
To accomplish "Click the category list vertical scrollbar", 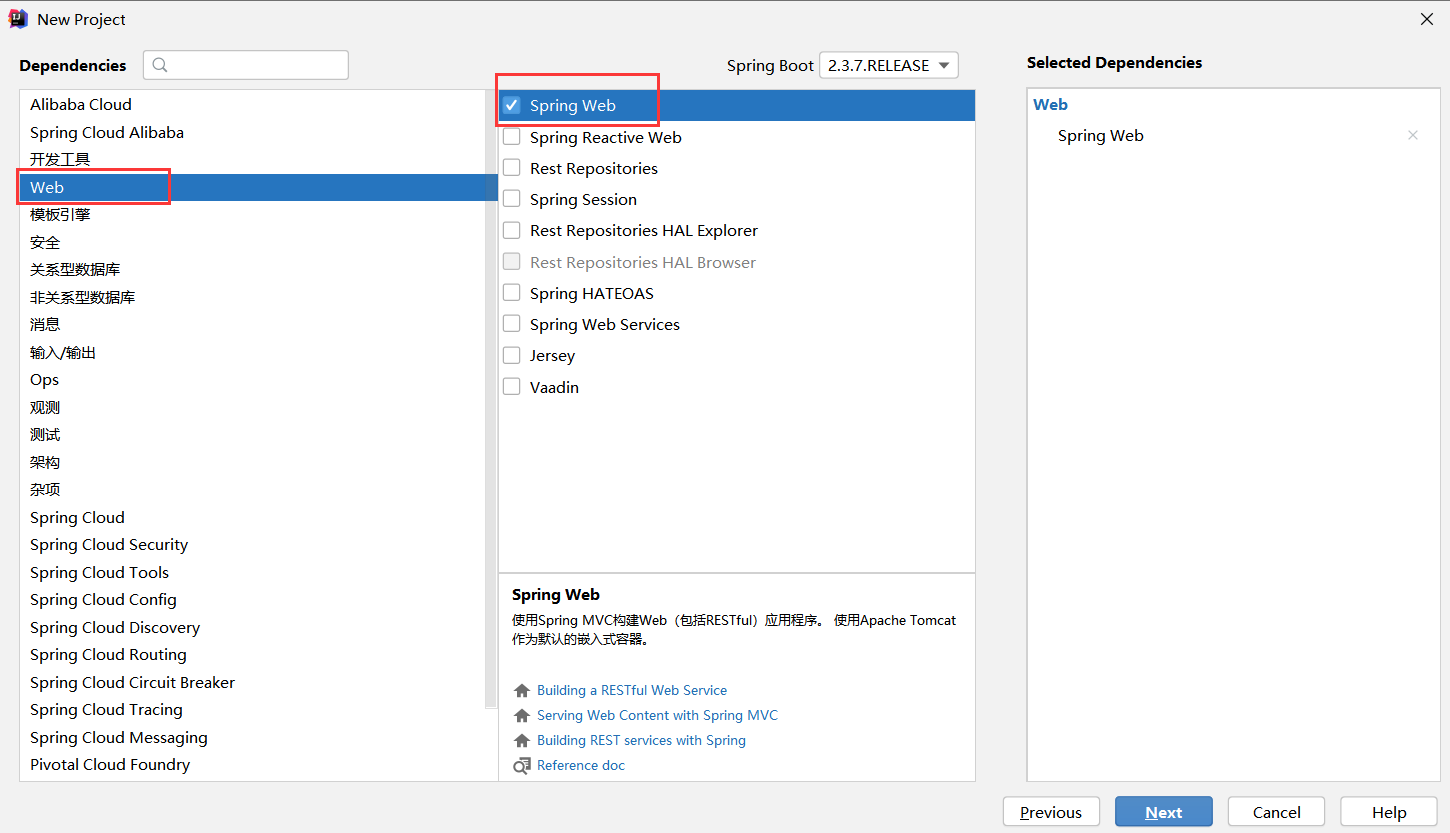I will 491,400.
